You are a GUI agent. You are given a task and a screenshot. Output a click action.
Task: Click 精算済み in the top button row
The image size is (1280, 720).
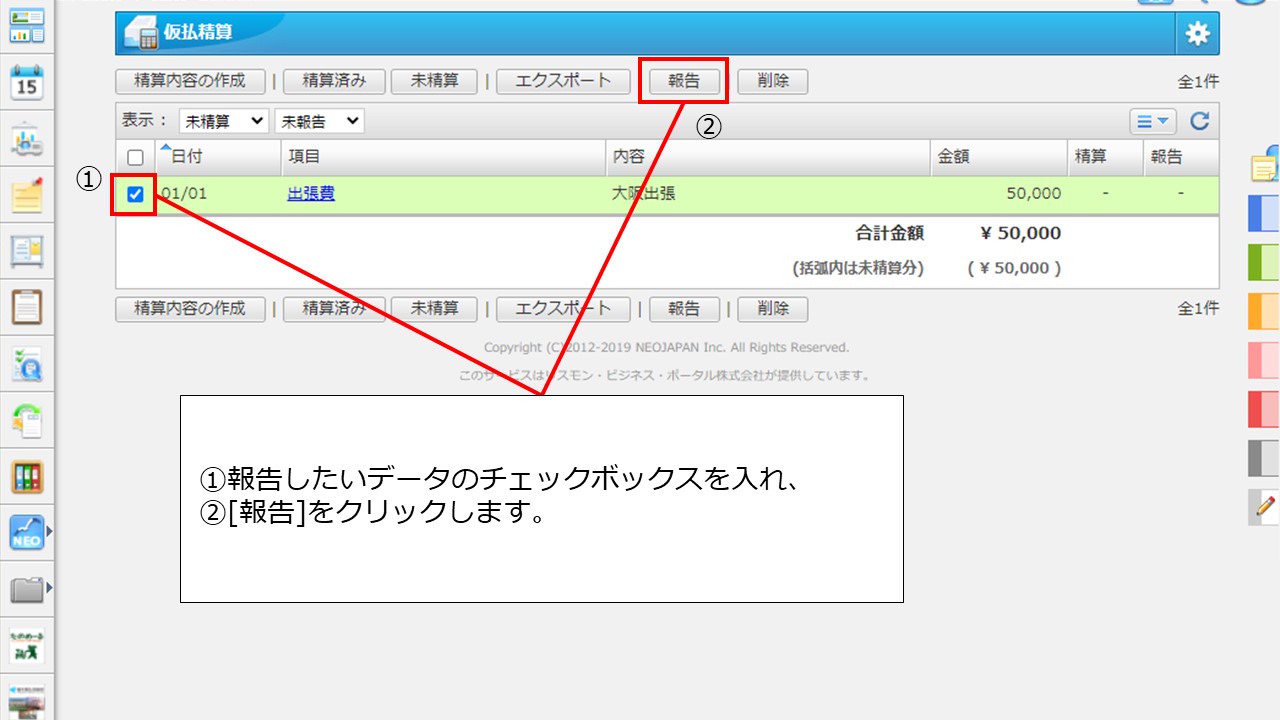(x=334, y=81)
